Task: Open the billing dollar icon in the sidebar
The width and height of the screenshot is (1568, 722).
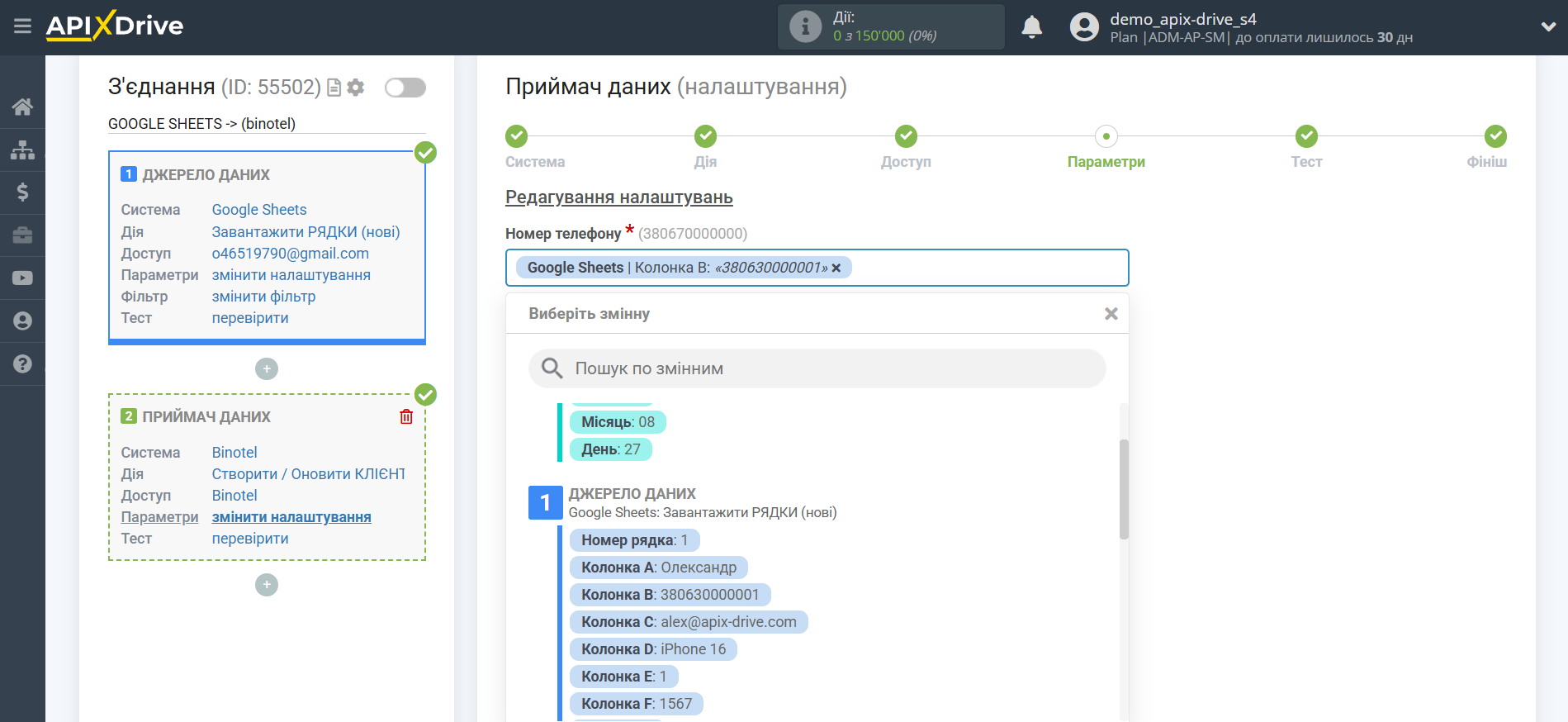Action: coord(22,192)
